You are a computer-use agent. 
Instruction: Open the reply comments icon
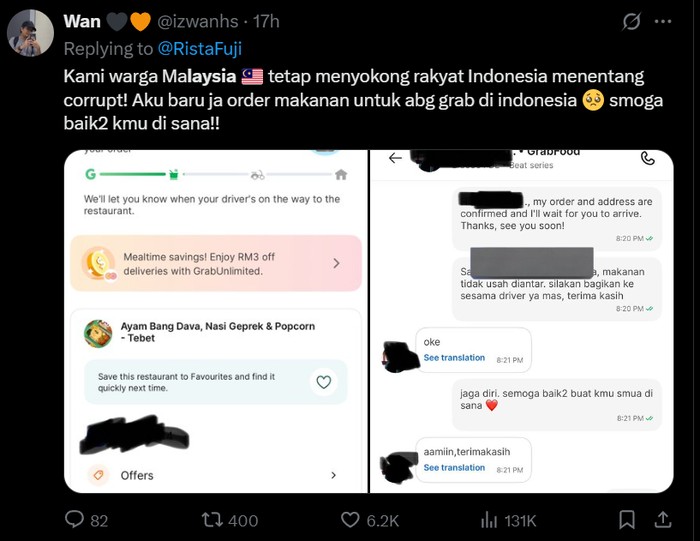click(75, 520)
